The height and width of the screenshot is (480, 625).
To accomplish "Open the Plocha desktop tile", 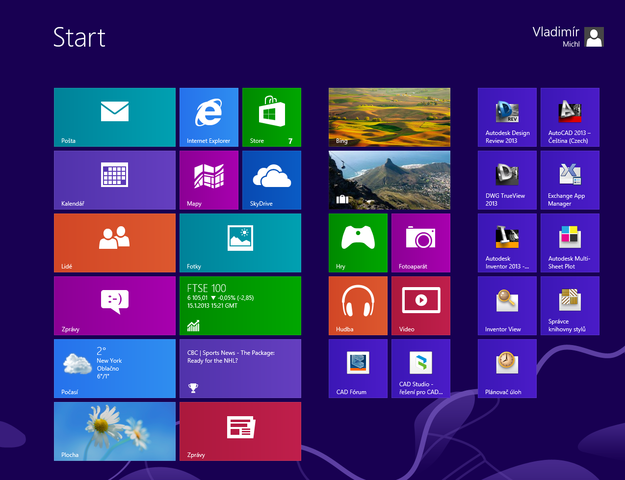I will [x=115, y=431].
